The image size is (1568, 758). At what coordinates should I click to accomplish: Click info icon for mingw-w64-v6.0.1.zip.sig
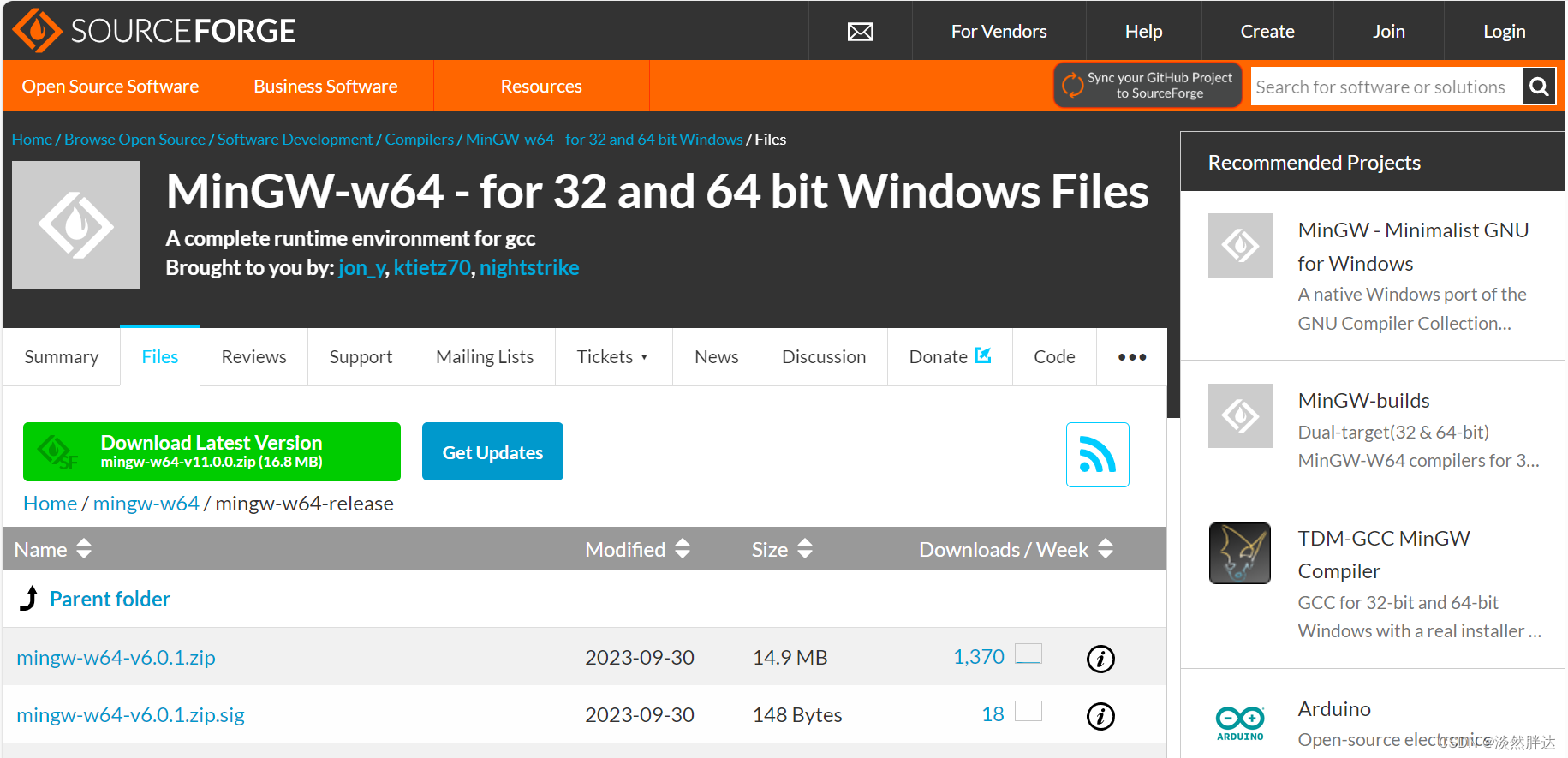(x=1100, y=716)
